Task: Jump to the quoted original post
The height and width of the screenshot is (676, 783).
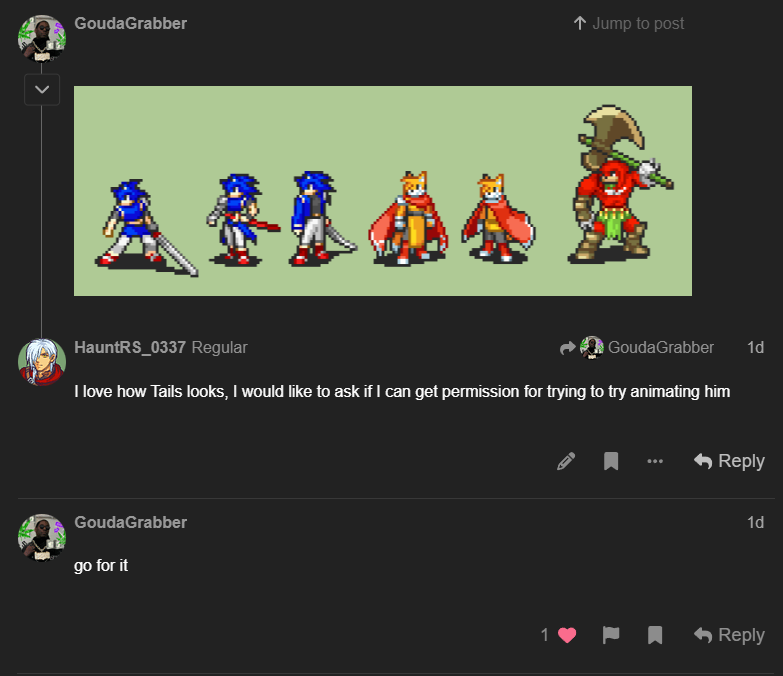Action: [x=628, y=23]
